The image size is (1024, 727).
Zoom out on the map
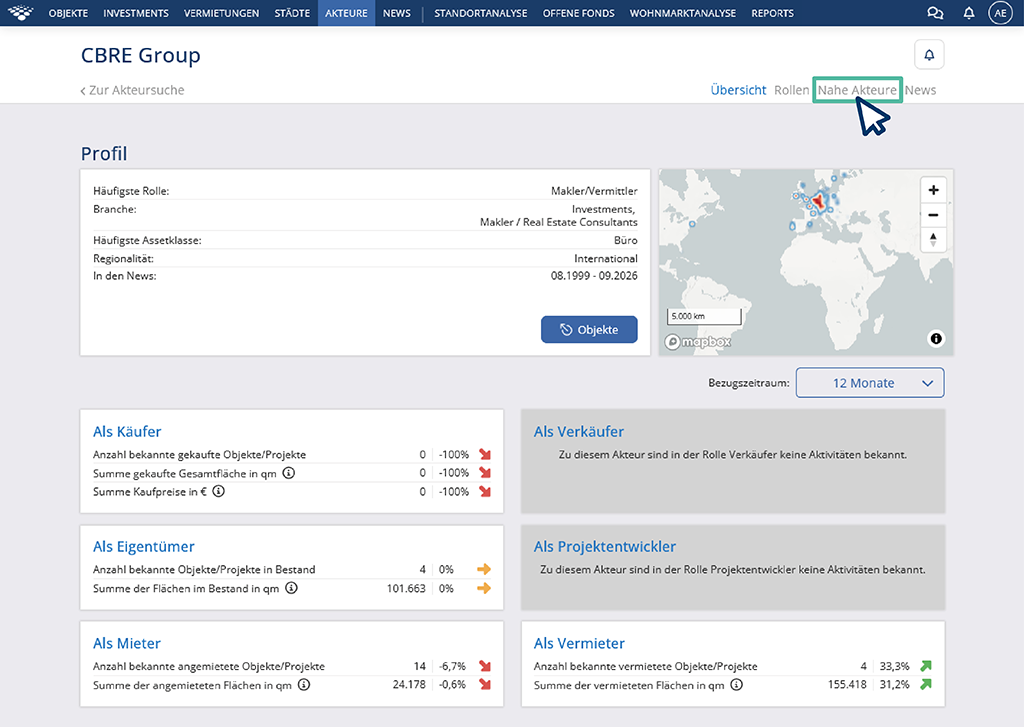pyautogui.click(x=933, y=215)
